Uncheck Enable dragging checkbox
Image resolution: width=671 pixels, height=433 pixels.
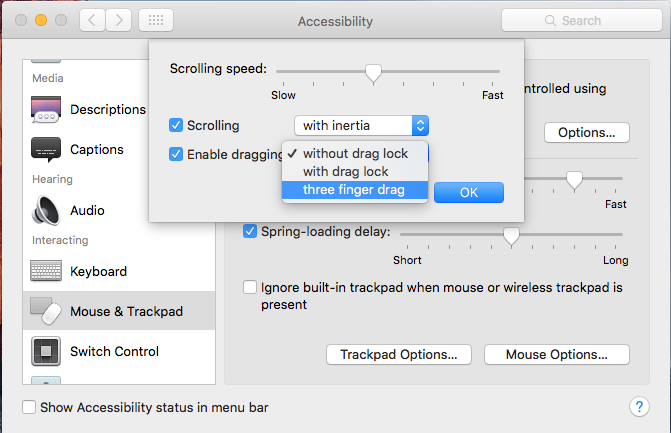click(x=176, y=154)
